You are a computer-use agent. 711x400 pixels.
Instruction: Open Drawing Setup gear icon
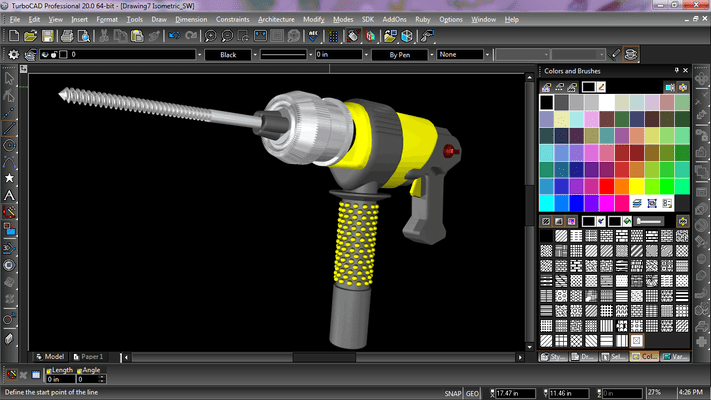14,54
